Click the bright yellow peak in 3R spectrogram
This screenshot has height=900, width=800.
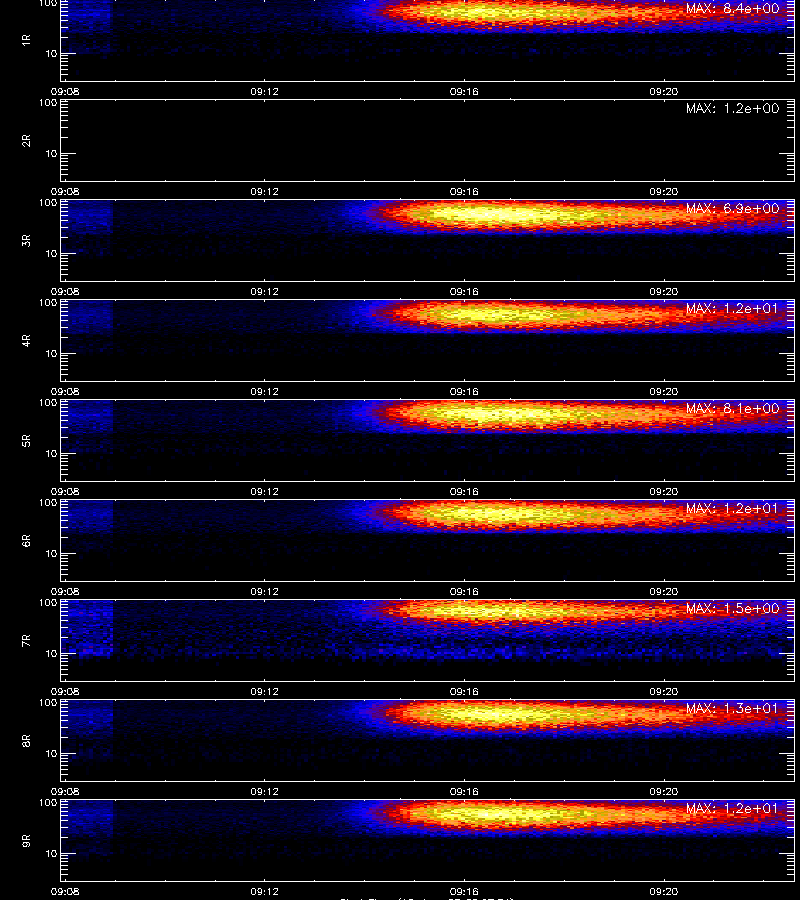[x=499, y=215]
